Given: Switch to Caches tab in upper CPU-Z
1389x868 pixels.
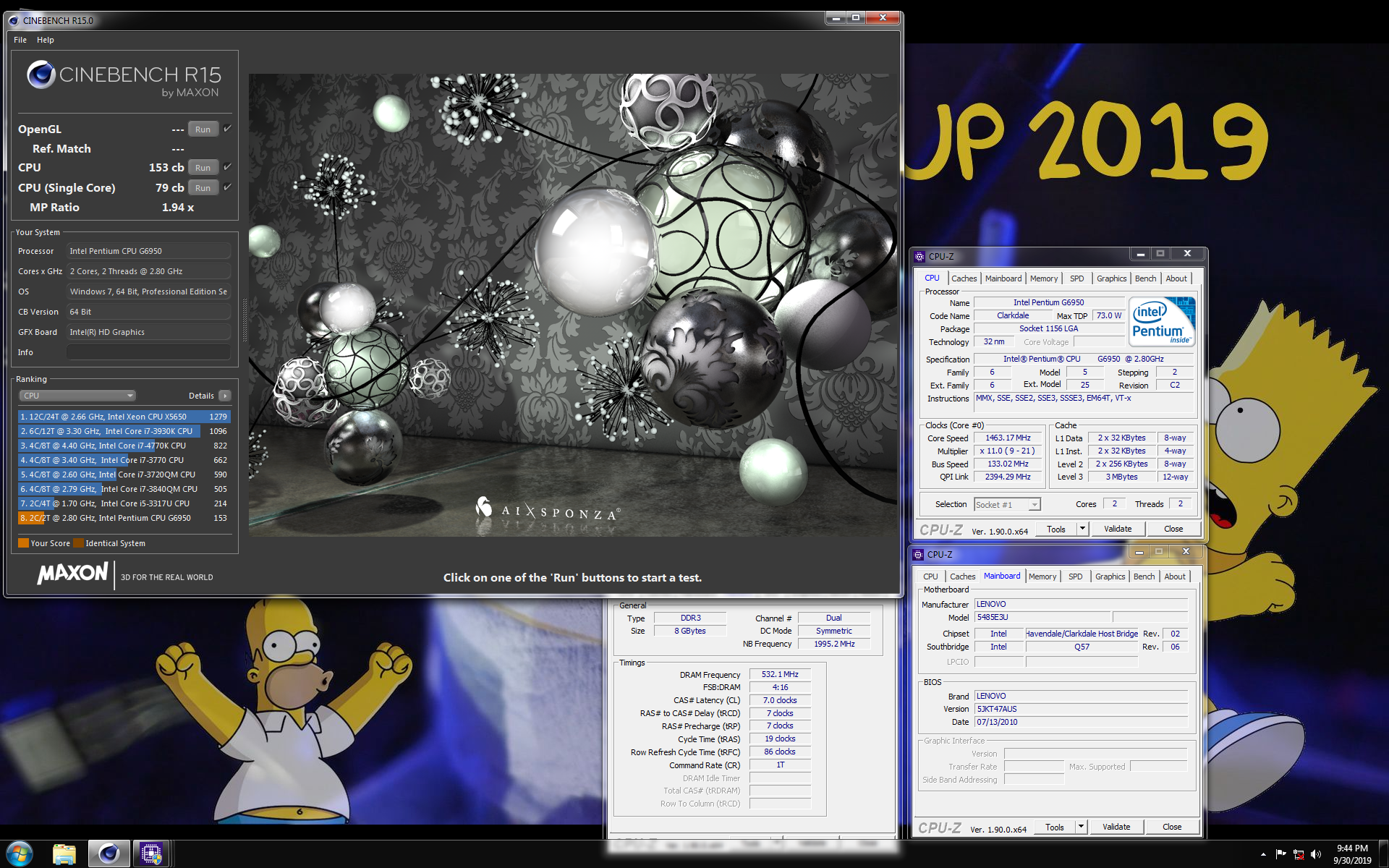Looking at the screenshot, I should pyautogui.click(x=964, y=278).
